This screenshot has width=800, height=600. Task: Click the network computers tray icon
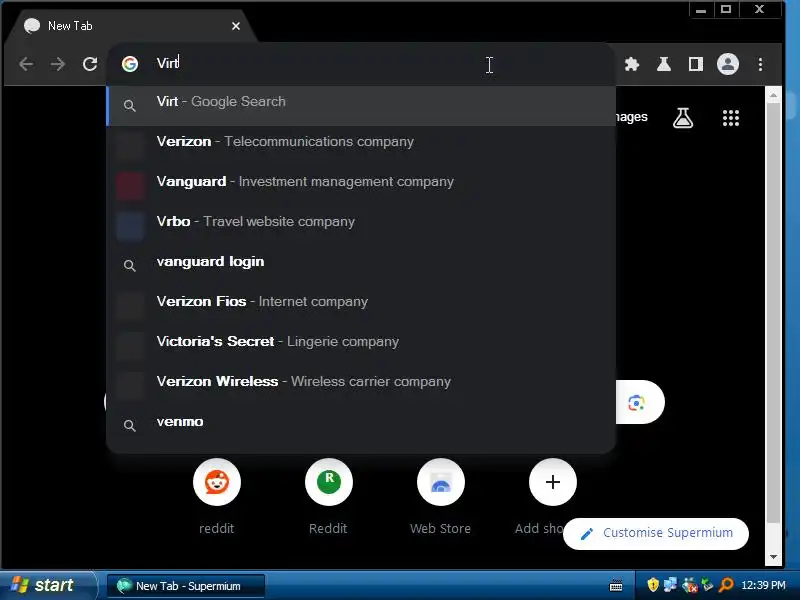[x=670, y=585]
